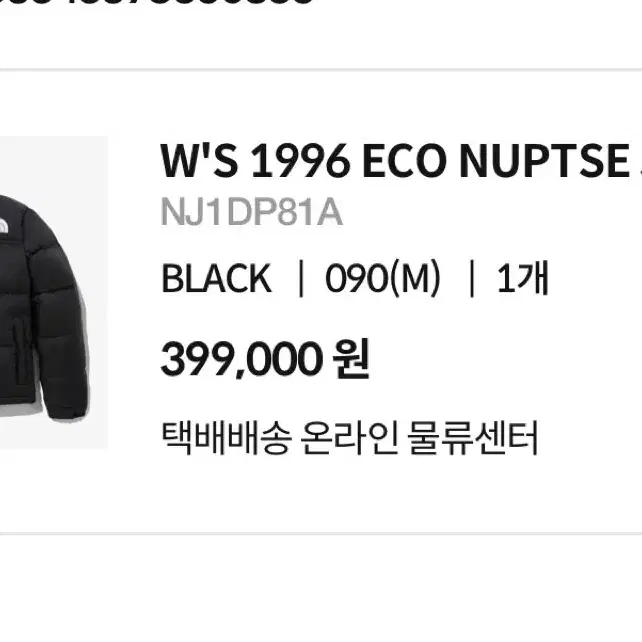Click the cut-off number at the top

157,2
